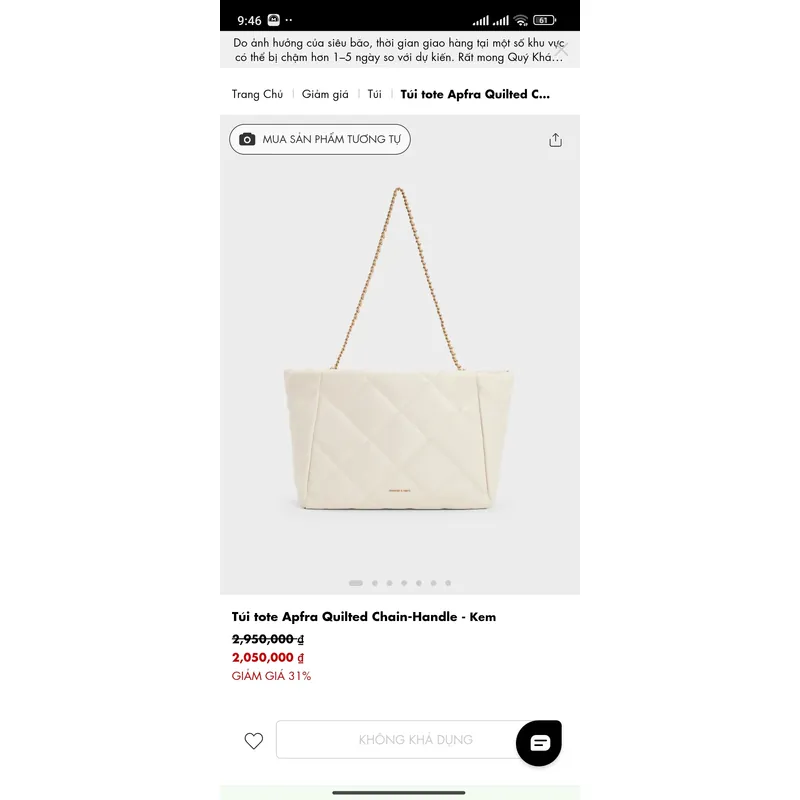Jump to second product image dot

click(375, 583)
